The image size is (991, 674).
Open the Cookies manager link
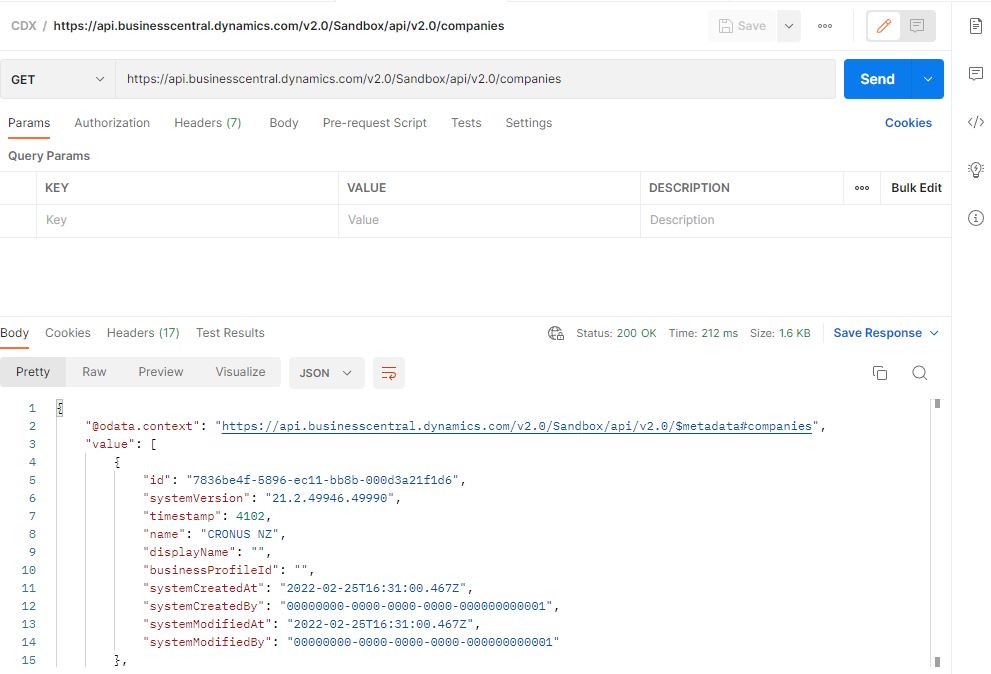coord(908,123)
